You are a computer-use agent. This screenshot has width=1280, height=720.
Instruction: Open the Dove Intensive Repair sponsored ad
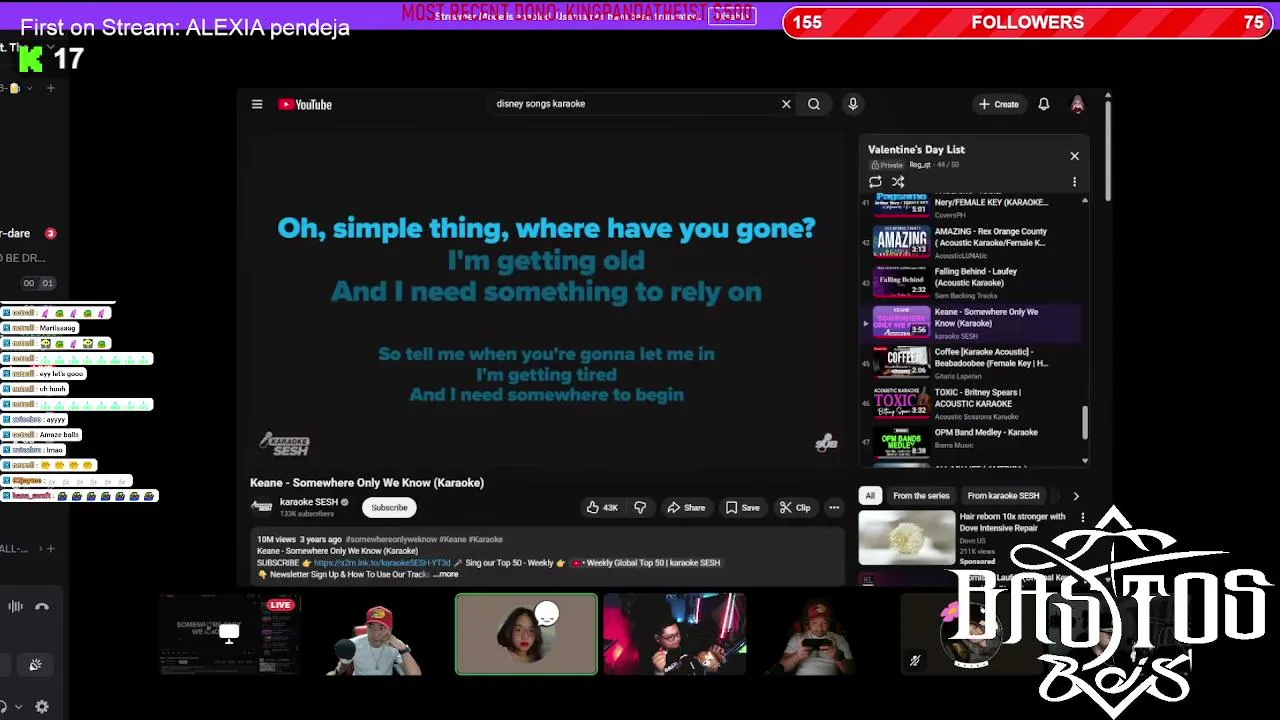[x=968, y=538]
